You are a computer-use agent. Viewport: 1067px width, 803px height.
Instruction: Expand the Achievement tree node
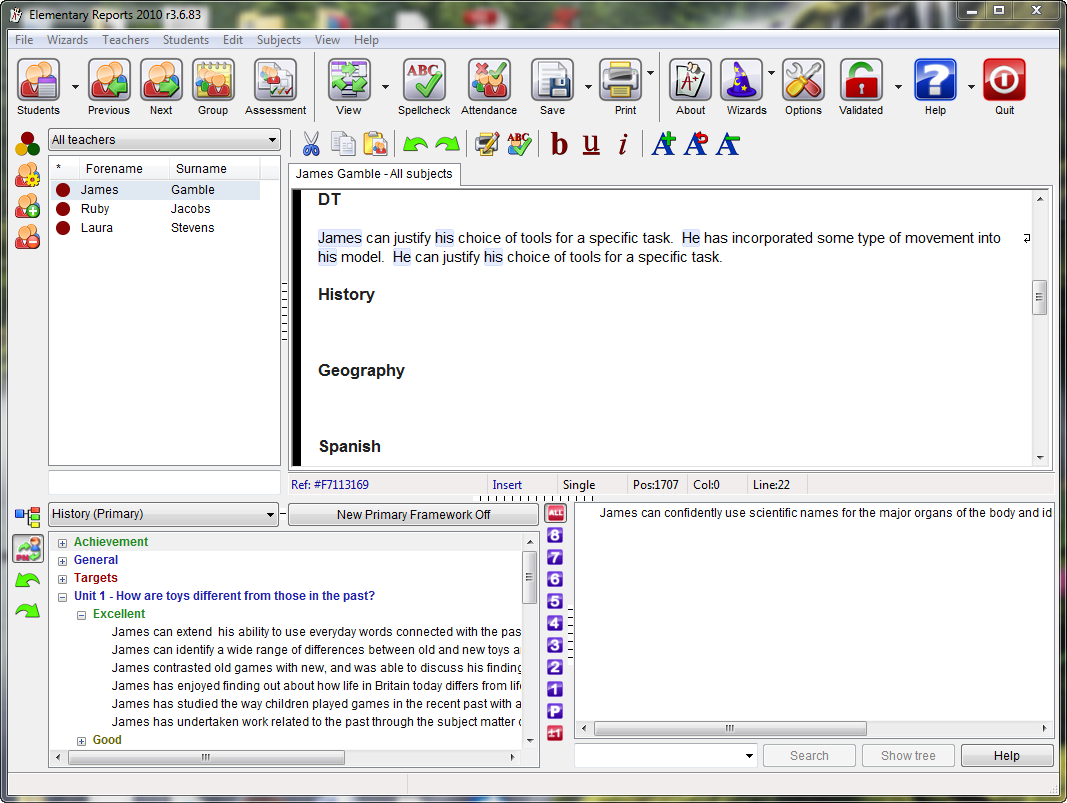pyautogui.click(x=62, y=543)
